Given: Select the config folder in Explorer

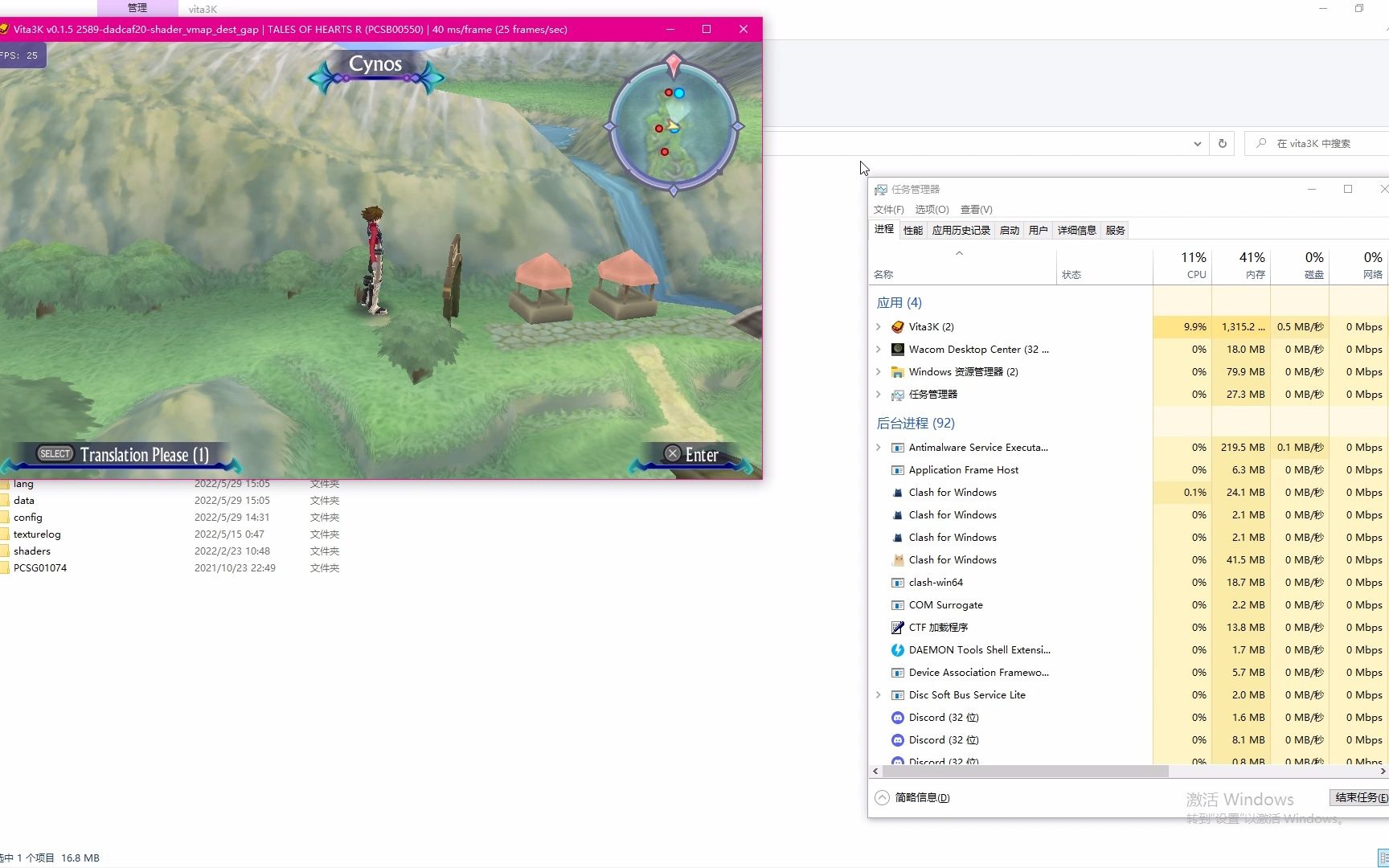Looking at the screenshot, I should tap(28, 518).
